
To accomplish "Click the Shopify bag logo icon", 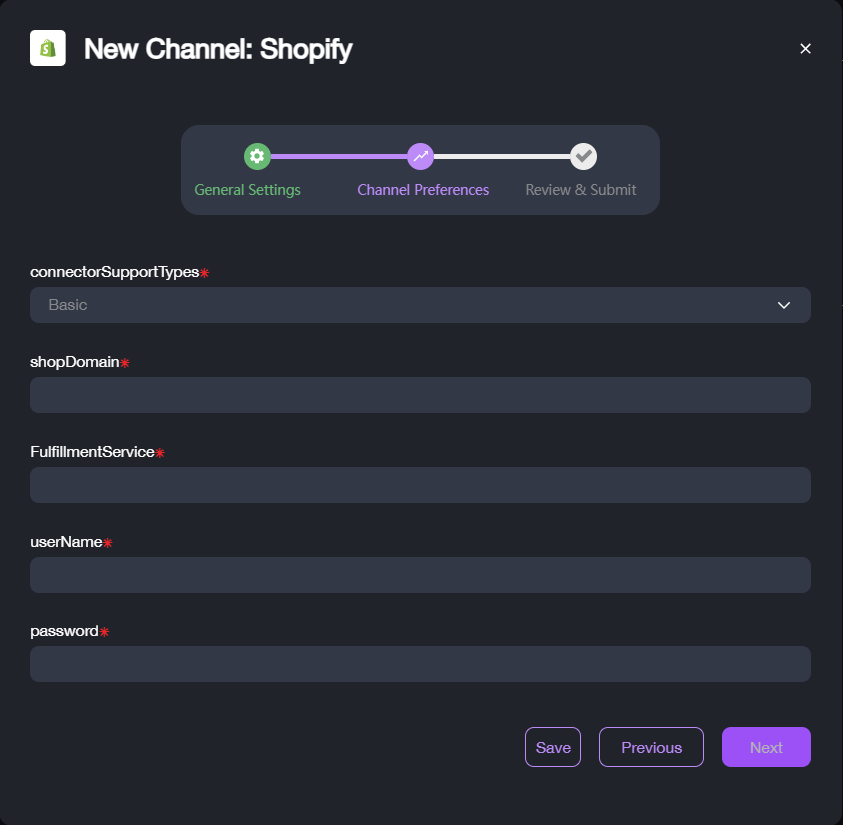I will [x=48, y=48].
